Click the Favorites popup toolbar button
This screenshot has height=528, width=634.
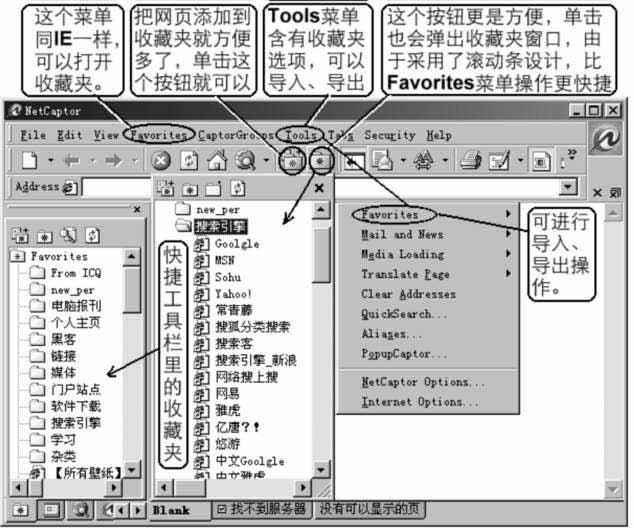point(320,161)
